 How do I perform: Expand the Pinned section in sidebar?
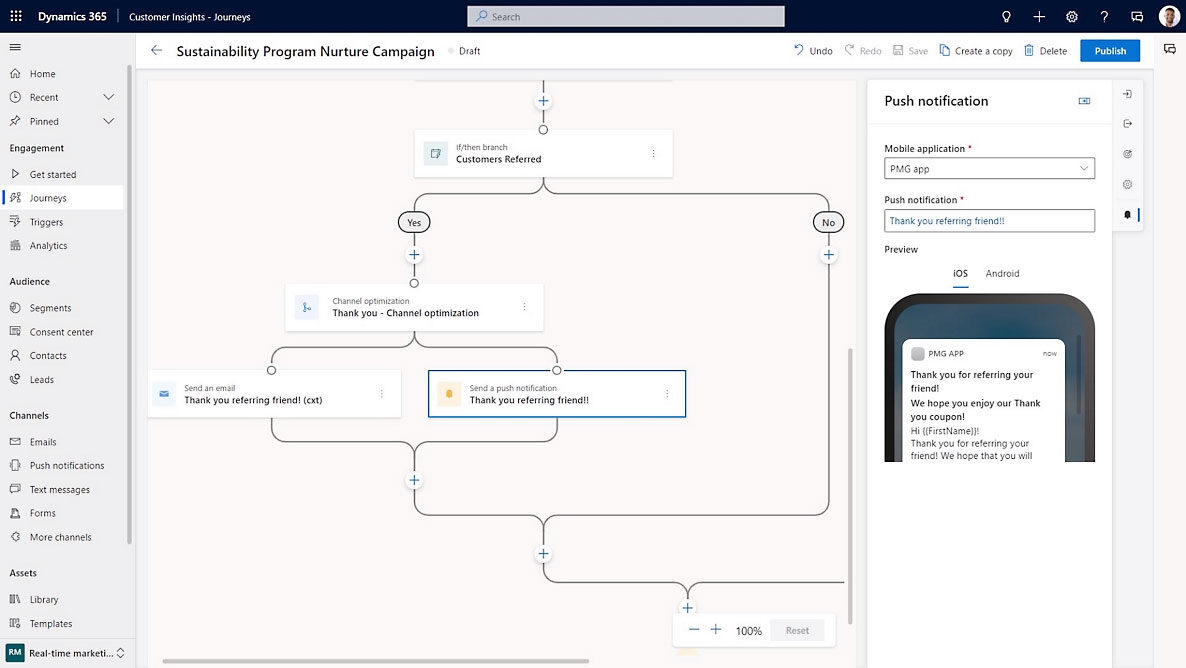tap(108, 121)
